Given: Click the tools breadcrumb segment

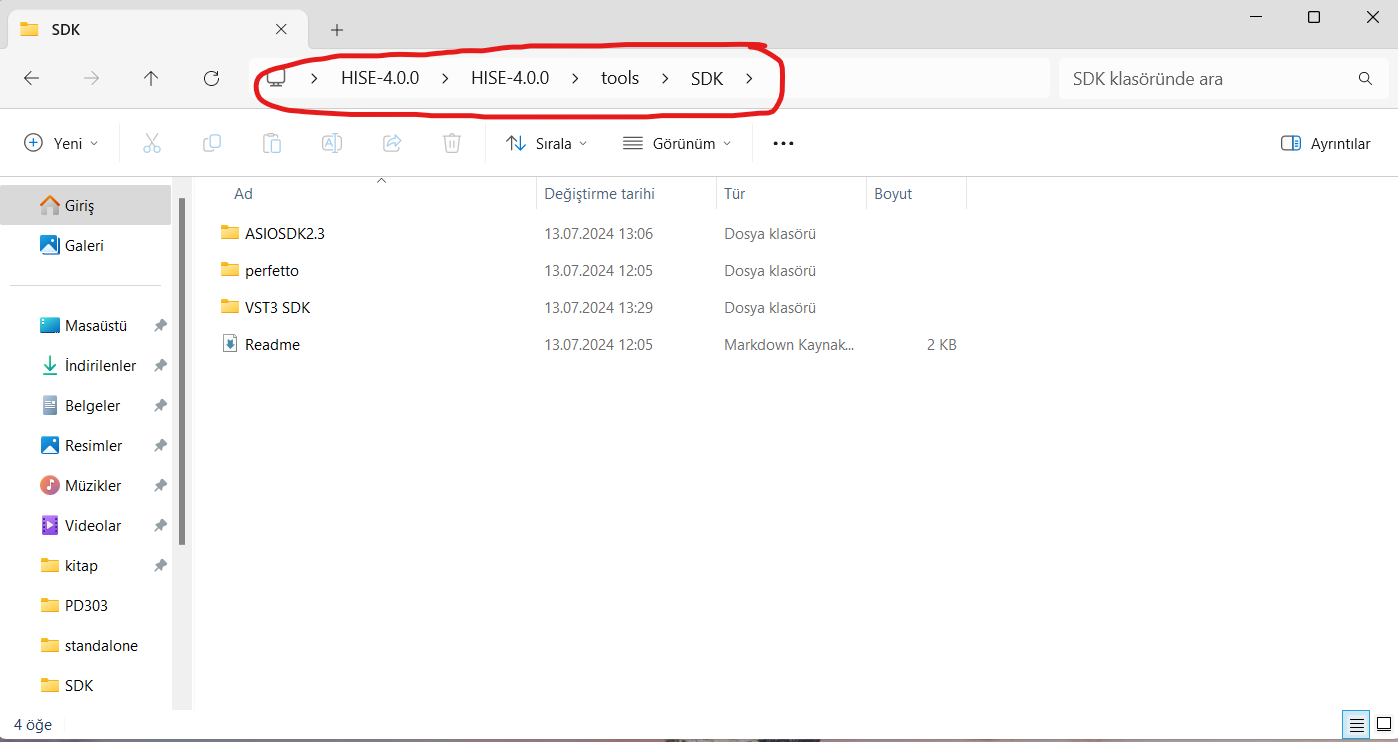Looking at the screenshot, I should (620, 78).
